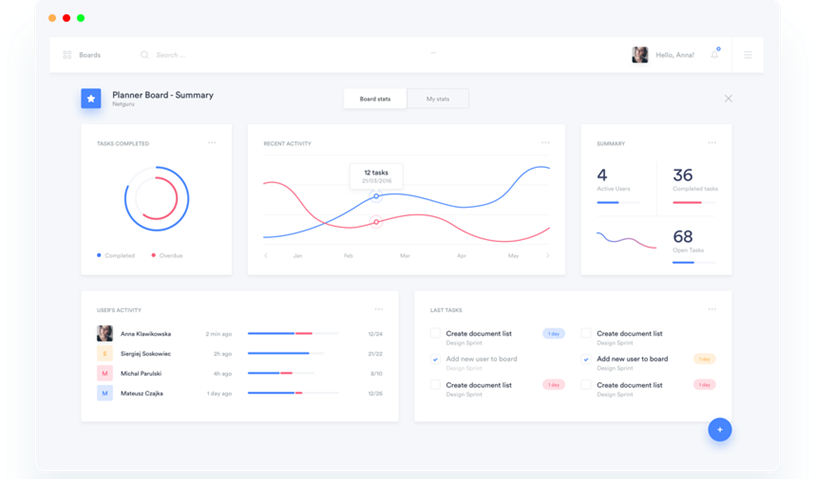Click the search magnifier icon

click(x=144, y=55)
